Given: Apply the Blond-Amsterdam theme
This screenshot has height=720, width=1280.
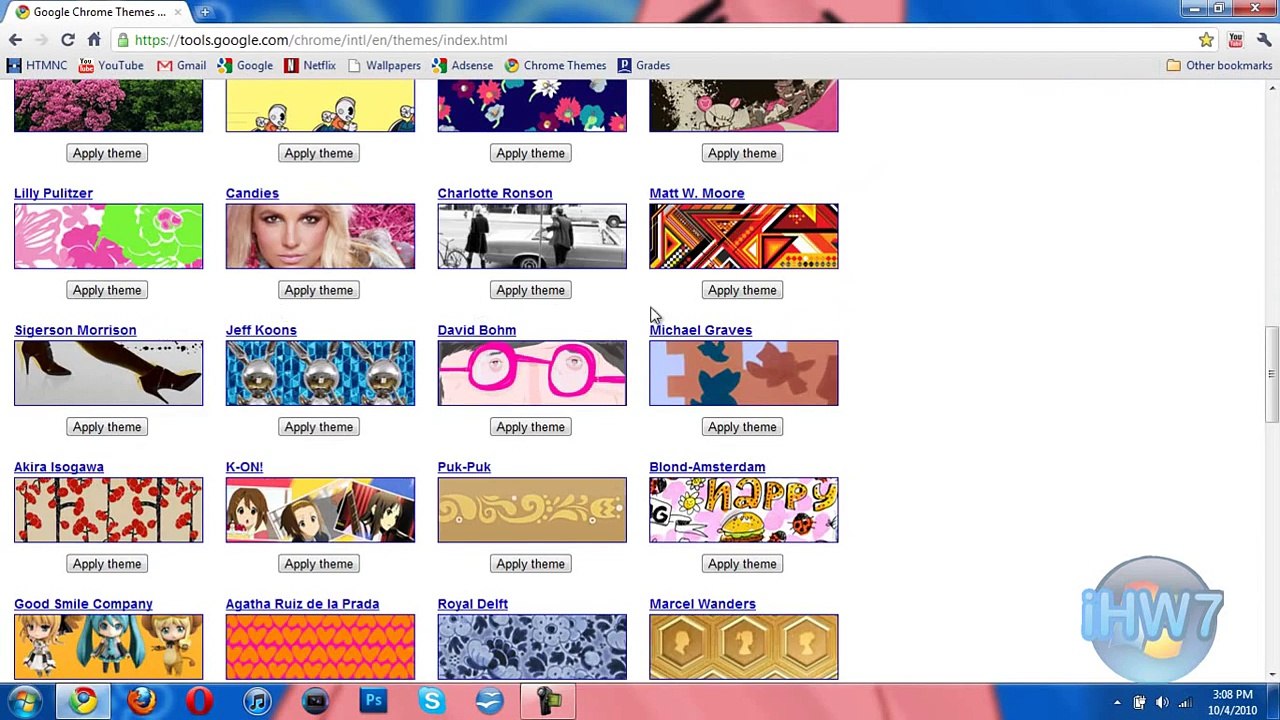Looking at the screenshot, I should [743, 564].
